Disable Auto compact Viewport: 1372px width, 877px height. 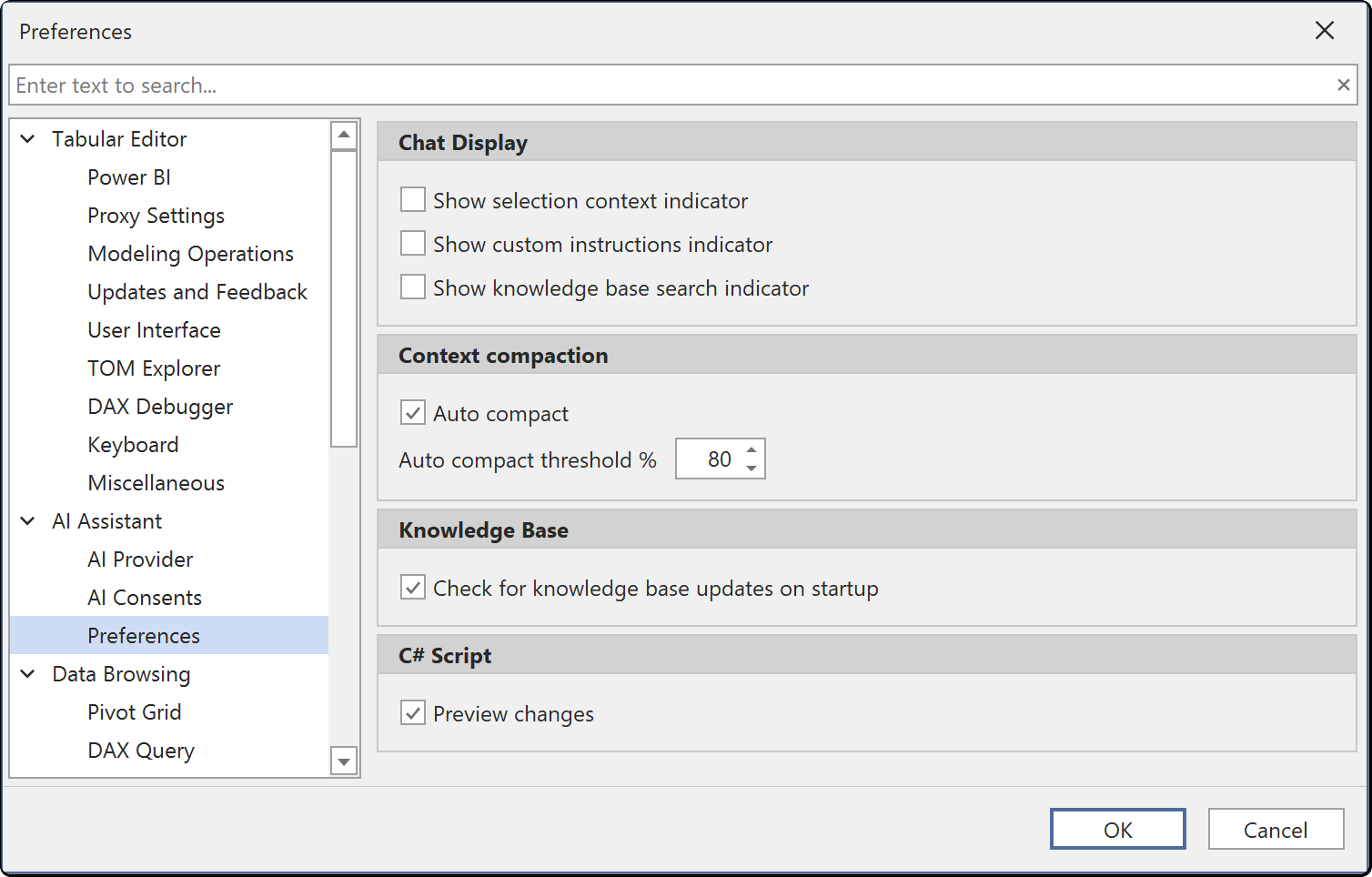(412, 412)
